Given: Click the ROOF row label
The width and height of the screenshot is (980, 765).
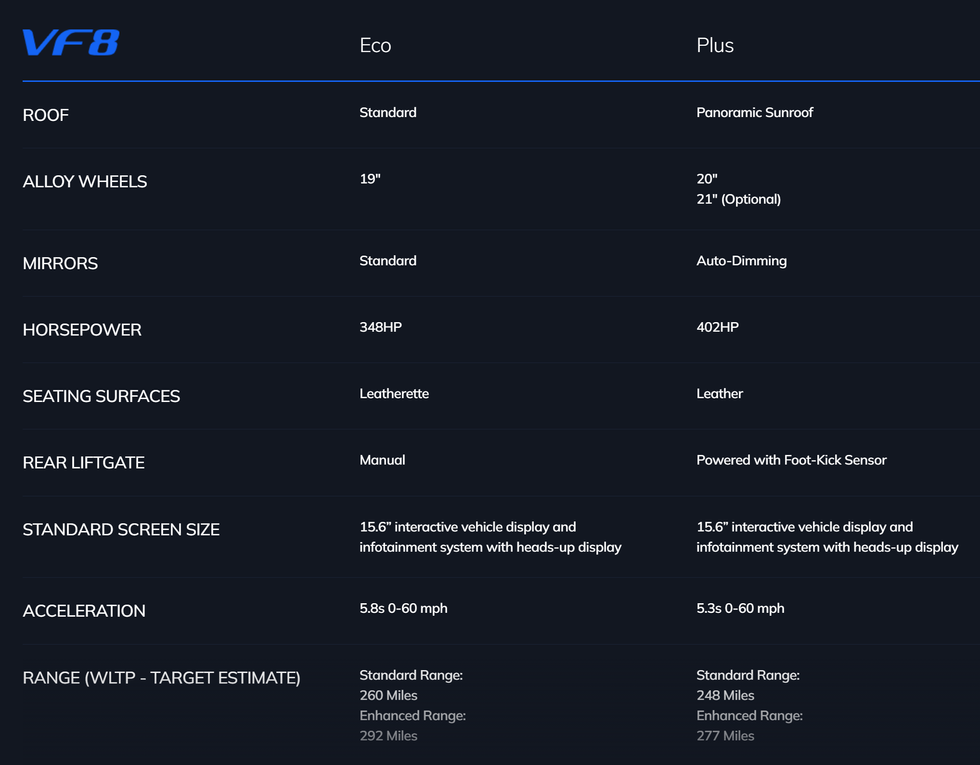Looking at the screenshot, I should coord(46,115).
